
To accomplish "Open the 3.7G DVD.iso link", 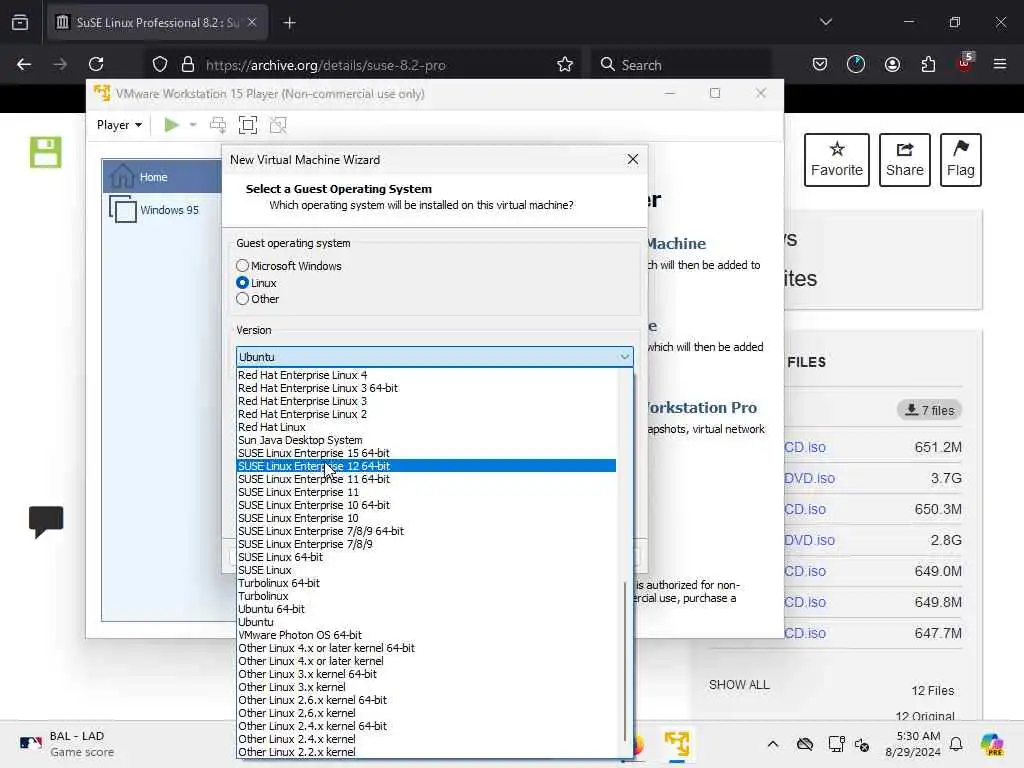I will pyautogui.click(x=809, y=478).
